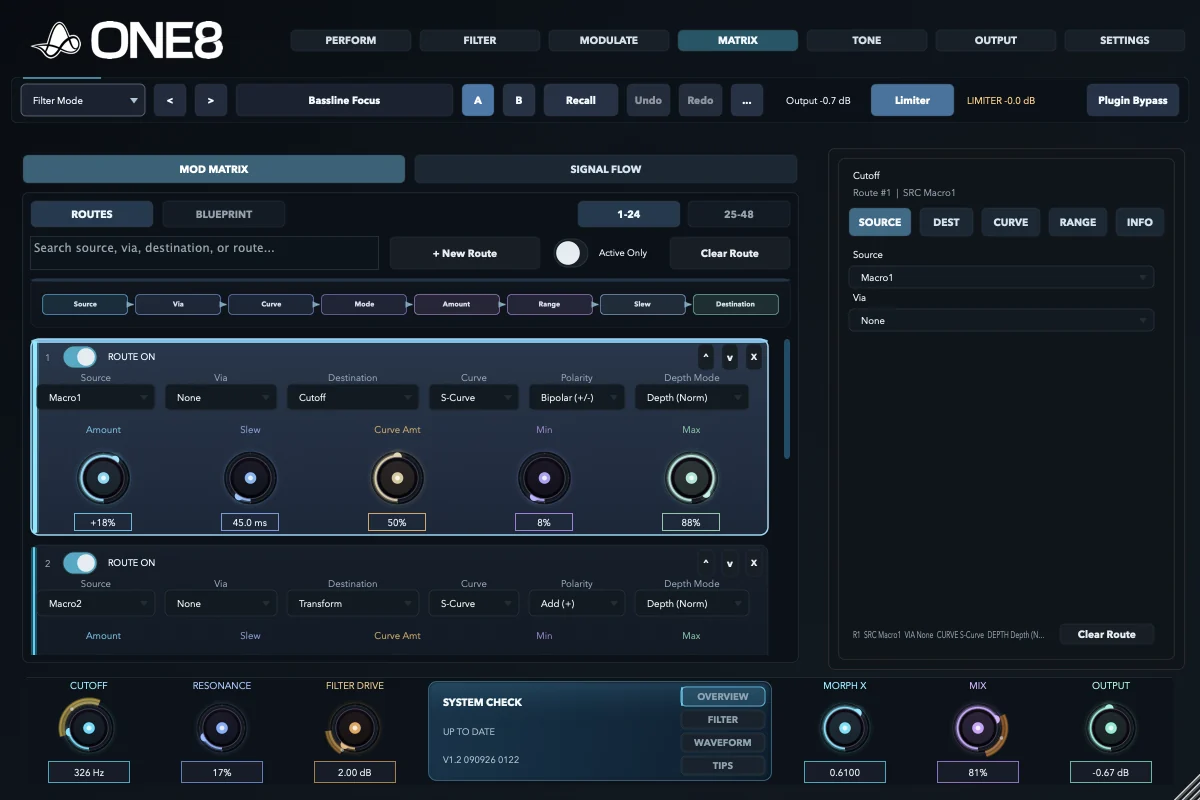Viewport: 1200px width, 800px height.
Task: Click the next preset arrow button
Action: tap(210, 100)
